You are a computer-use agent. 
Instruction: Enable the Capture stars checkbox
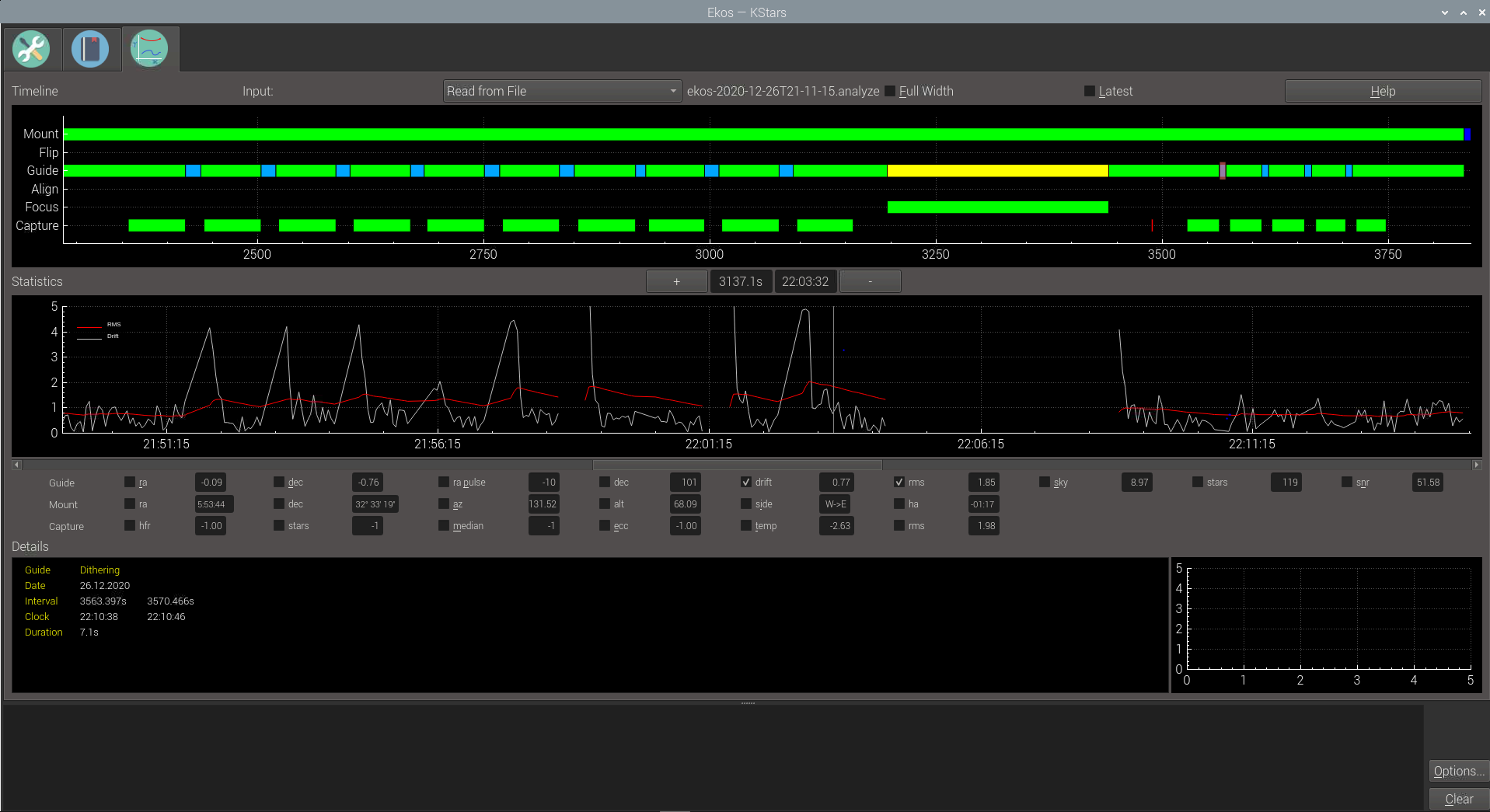(x=279, y=525)
